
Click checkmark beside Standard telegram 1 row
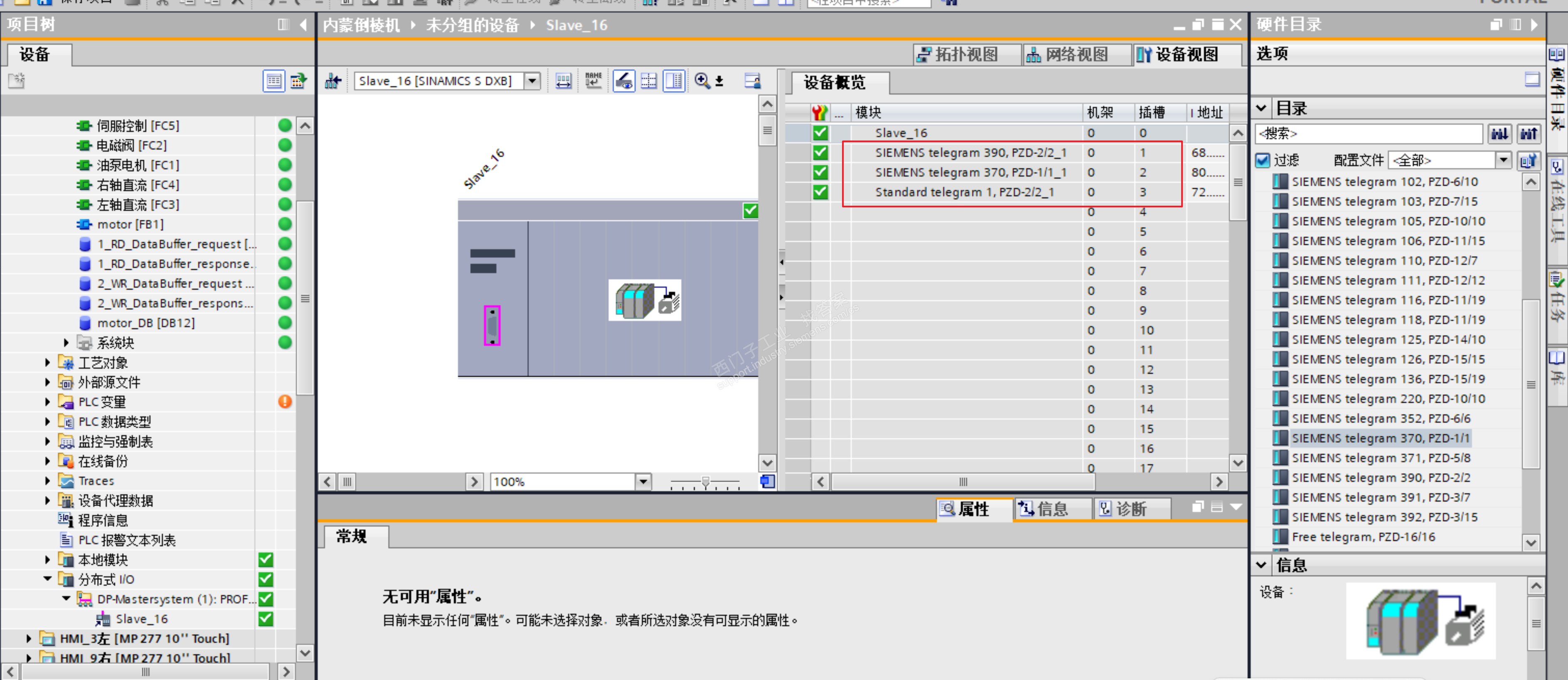820,192
